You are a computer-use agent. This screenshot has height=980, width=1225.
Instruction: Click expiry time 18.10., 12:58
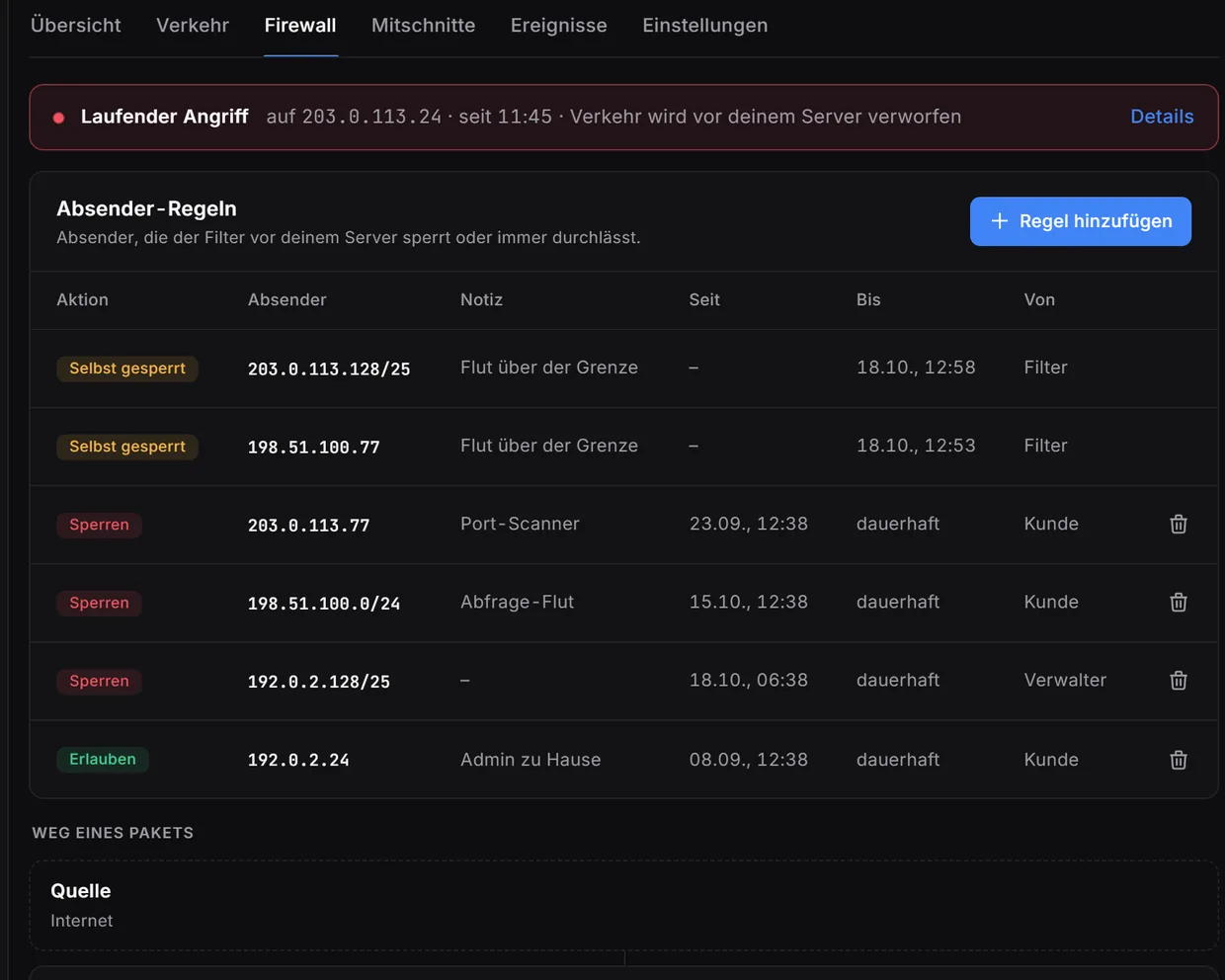[x=916, y=367]
